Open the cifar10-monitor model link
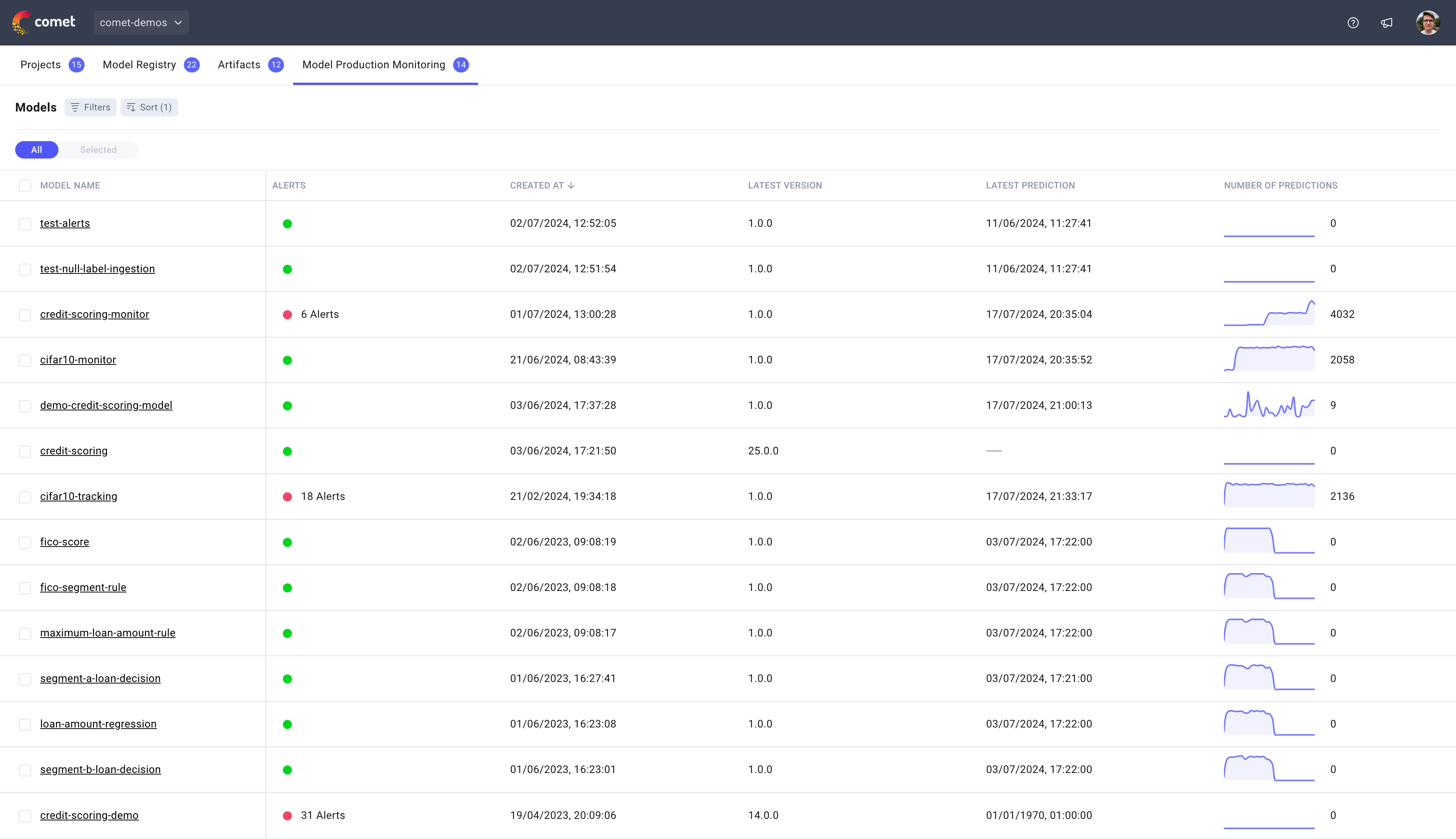Viewport: 1456px width, 839px height. 78,360
